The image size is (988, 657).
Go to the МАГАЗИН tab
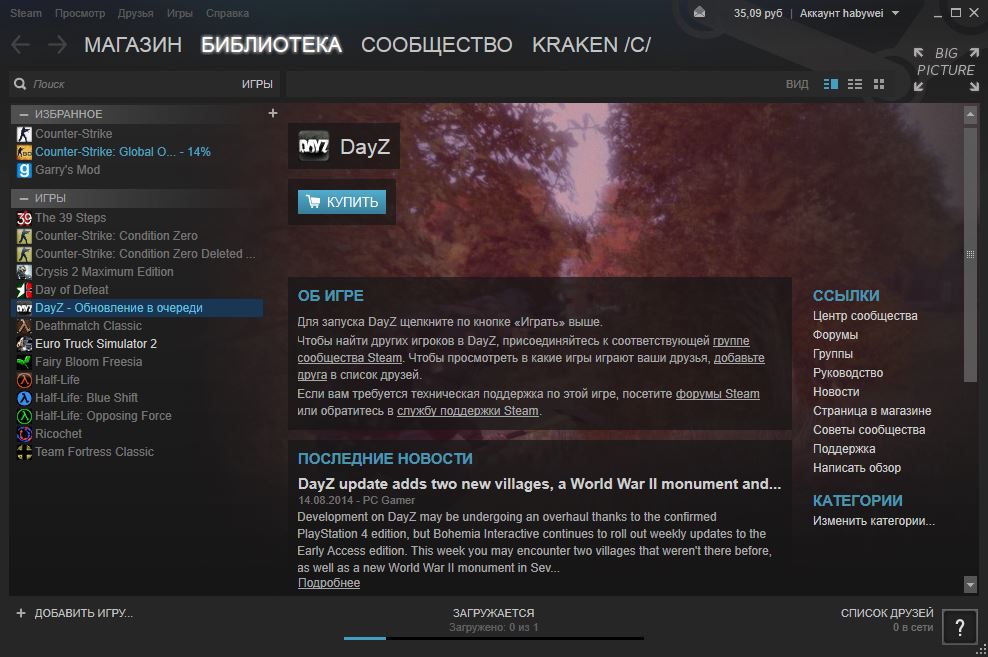coord(133,45)
